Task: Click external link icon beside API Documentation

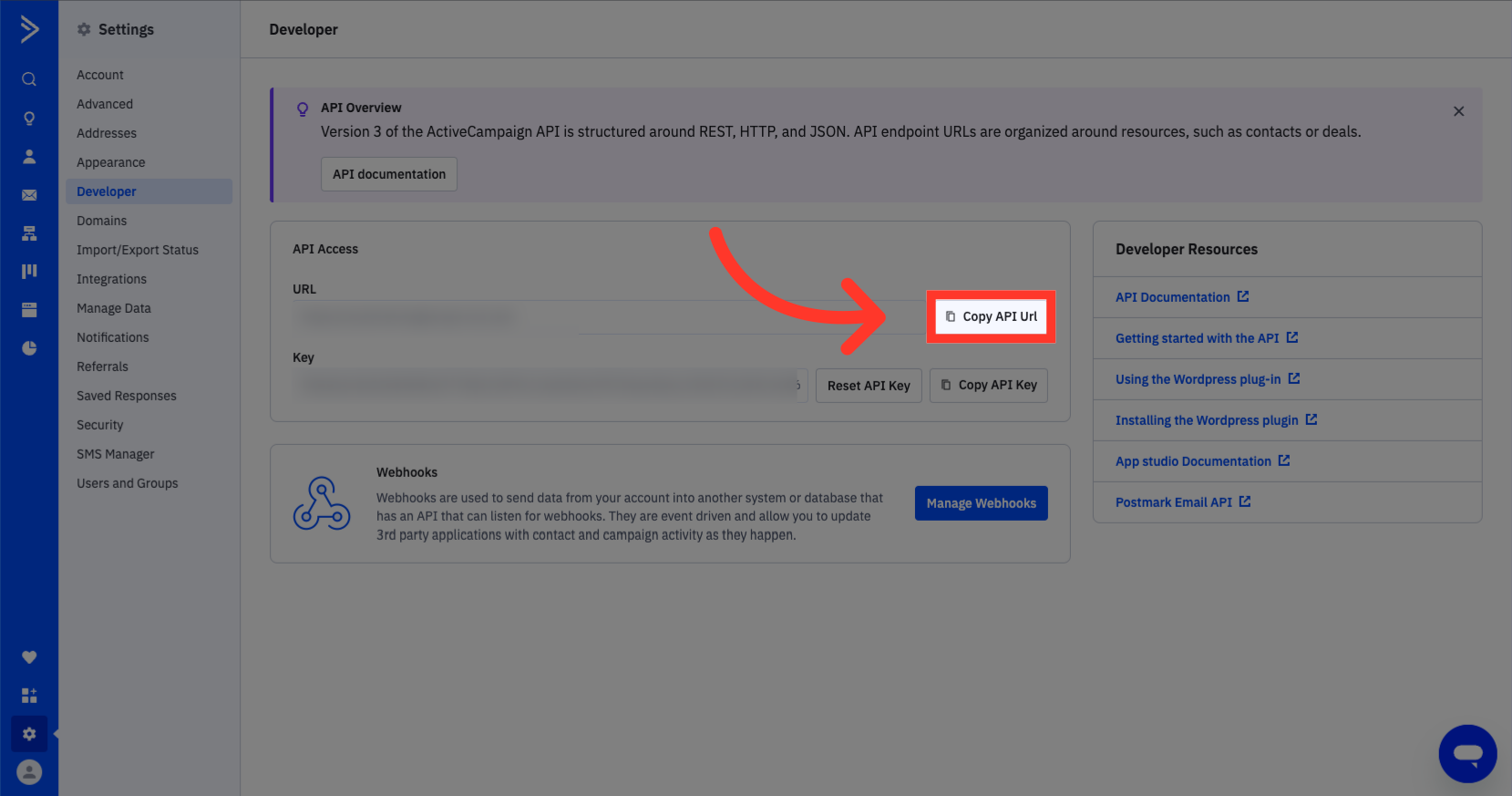Action: [x=1243, y=296]
